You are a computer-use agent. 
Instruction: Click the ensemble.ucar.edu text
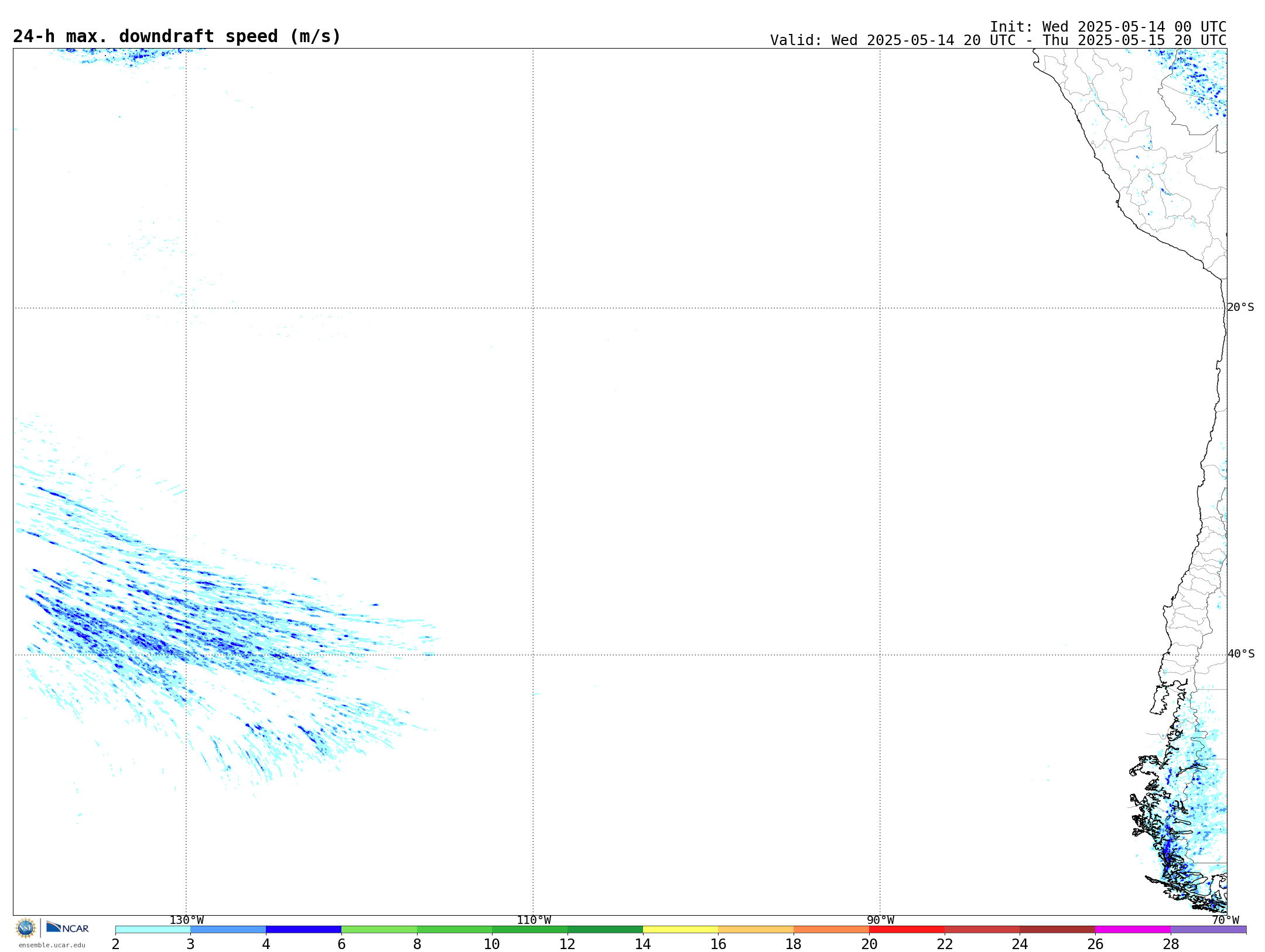pos(52,945)
